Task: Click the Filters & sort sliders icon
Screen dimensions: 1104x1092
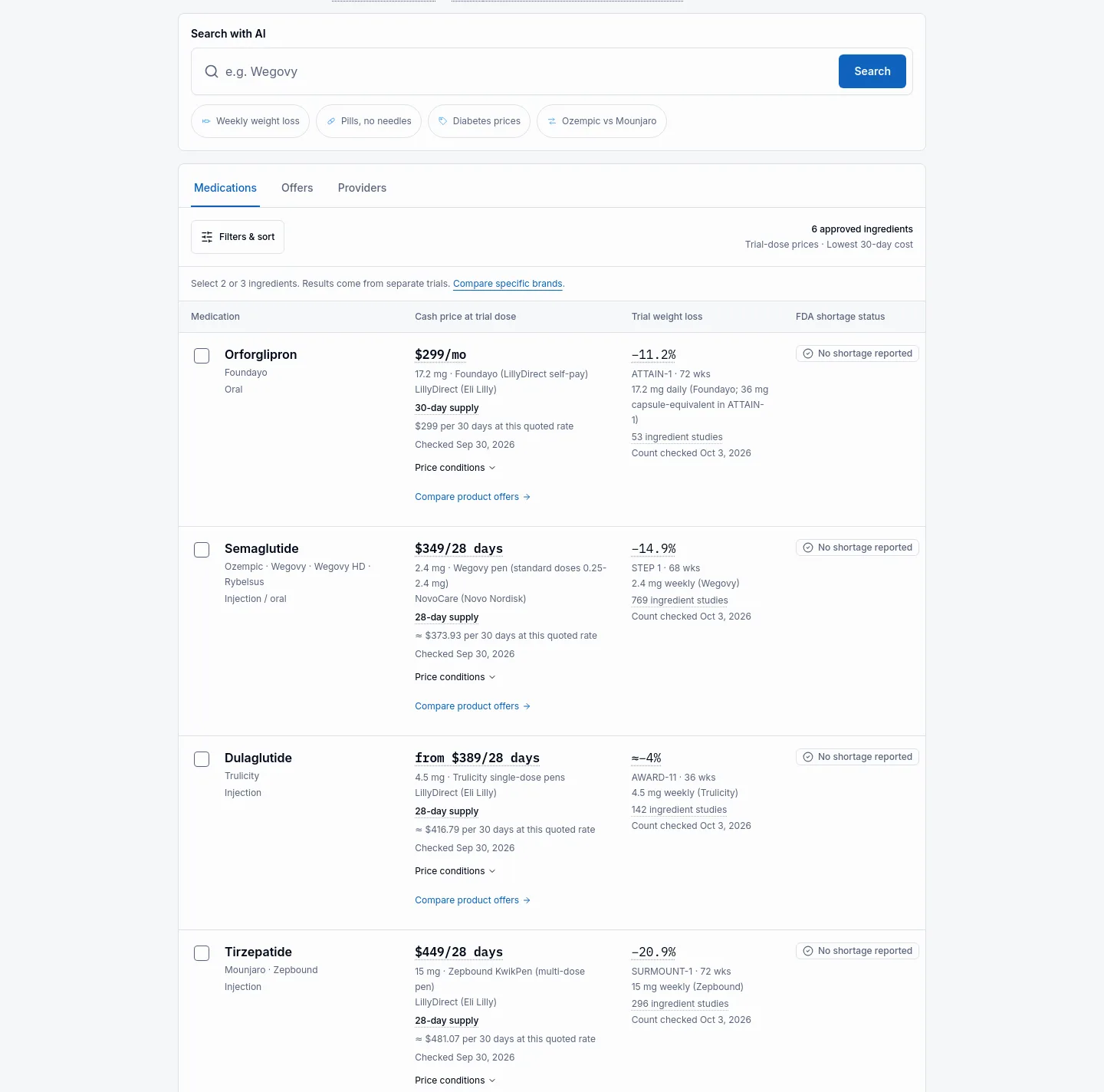Action: tap(207, 237)
